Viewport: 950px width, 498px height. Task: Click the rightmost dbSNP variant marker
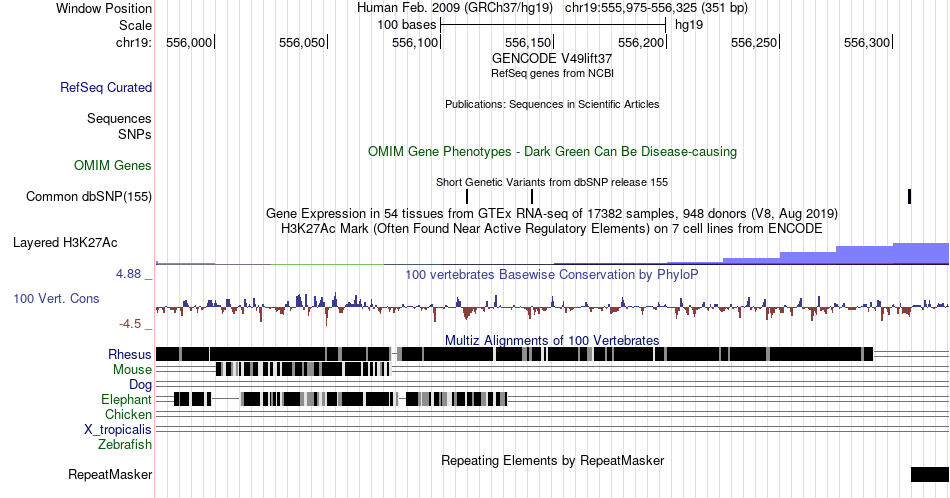[x=909, y=196]
